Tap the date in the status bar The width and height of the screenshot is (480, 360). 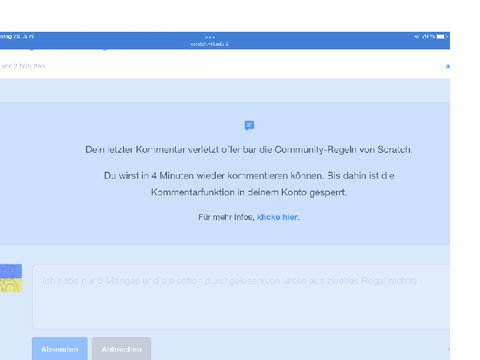click(17, 36)
